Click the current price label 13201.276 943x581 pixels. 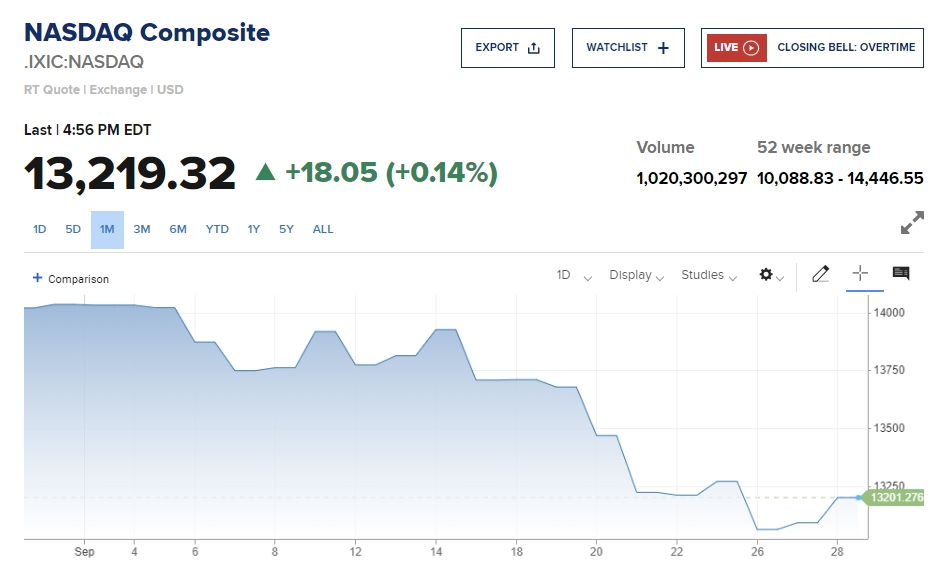pyautogui.click(x=896, y=497)
